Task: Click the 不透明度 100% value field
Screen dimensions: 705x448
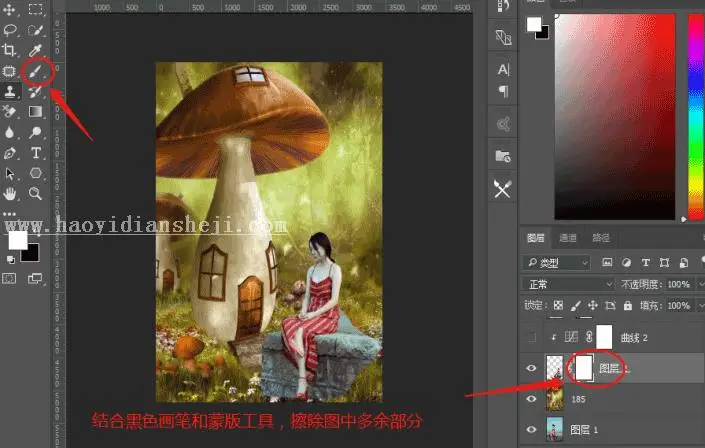Action: click(679, 284)
